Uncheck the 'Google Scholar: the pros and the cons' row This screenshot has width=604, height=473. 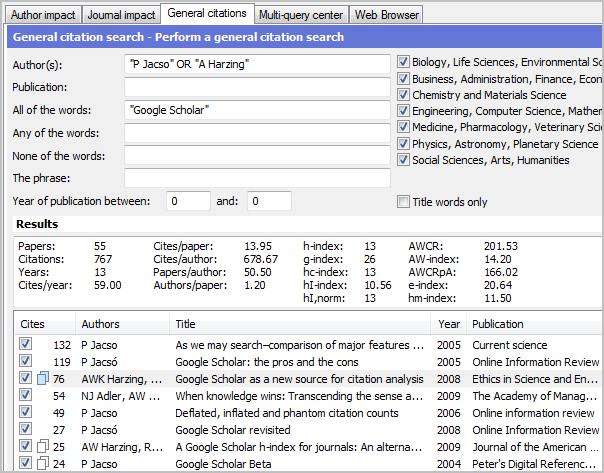25,361
